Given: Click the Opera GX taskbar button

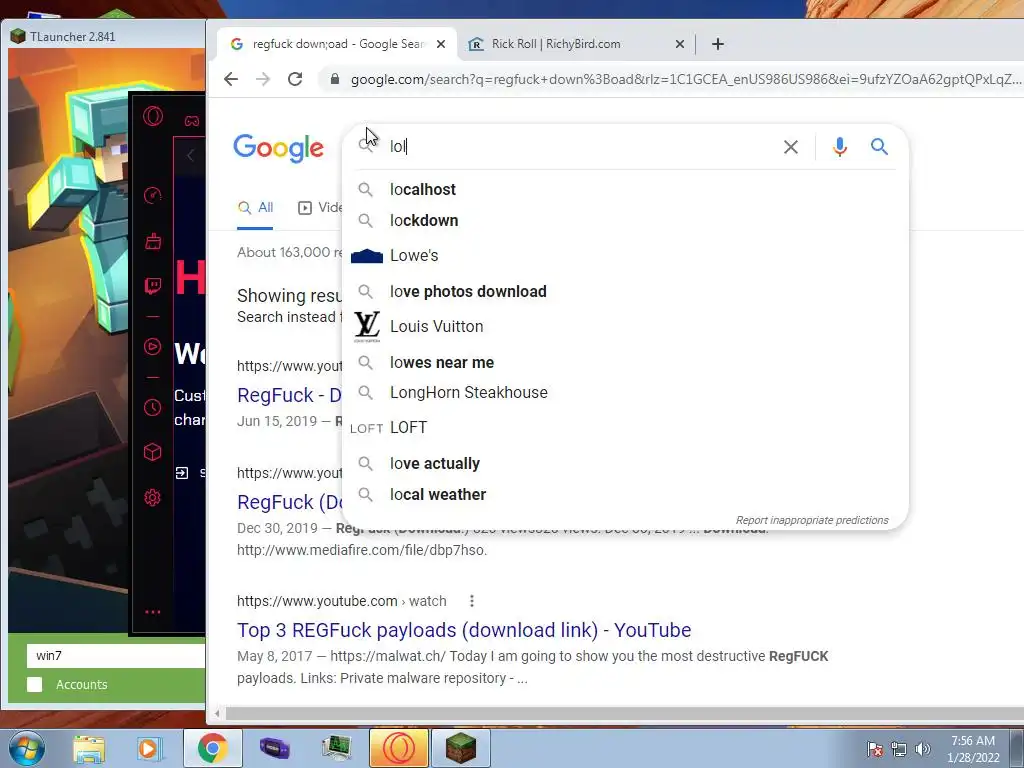Looking at the screenshot, I should click(x=398, y=748).
